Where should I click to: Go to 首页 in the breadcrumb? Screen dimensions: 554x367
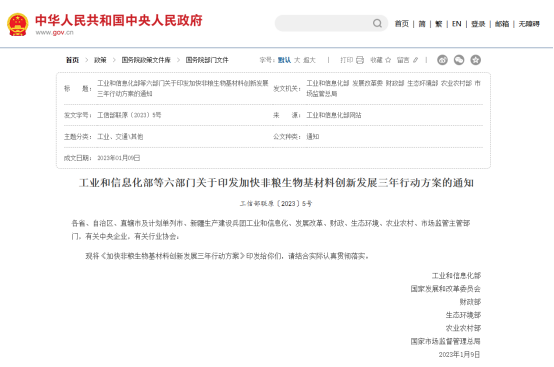pyautogui.click(x=72, y=60)
